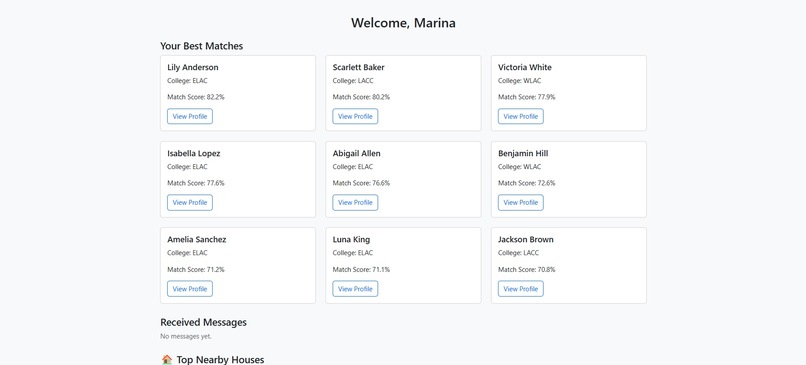This screenshot has width=806, height=365.
Task: Open Lily Anderson's View Profile button
Action: (190, 116)
